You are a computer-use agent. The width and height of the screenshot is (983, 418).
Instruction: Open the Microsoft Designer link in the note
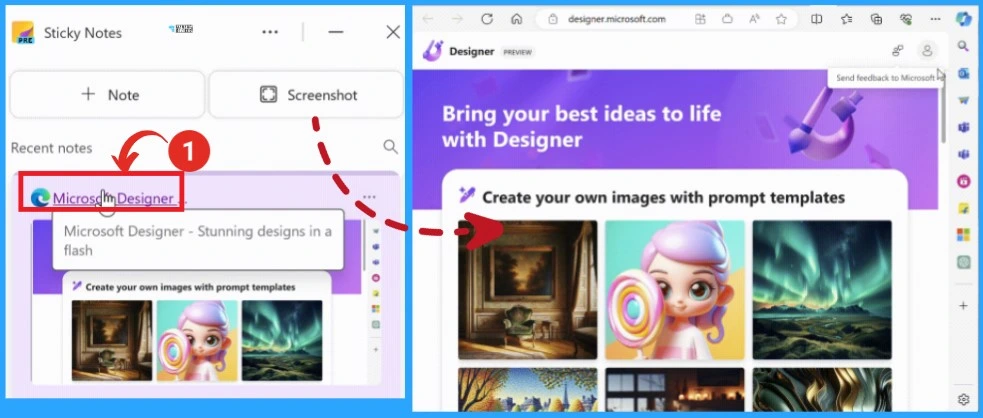[x=113, y=199]
